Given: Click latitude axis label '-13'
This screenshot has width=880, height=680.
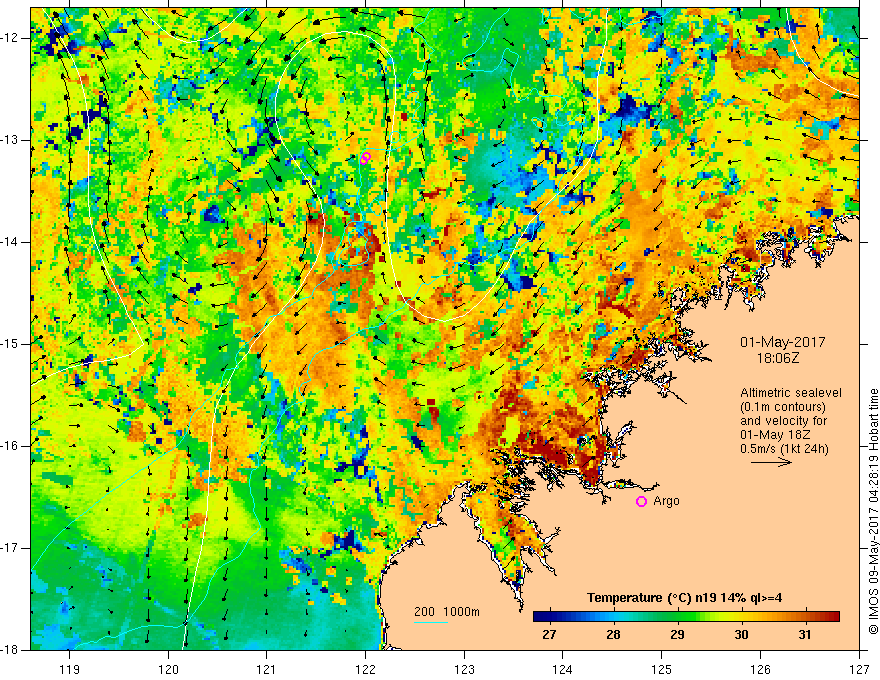Looking at the screenshot, I should [11, 140].
